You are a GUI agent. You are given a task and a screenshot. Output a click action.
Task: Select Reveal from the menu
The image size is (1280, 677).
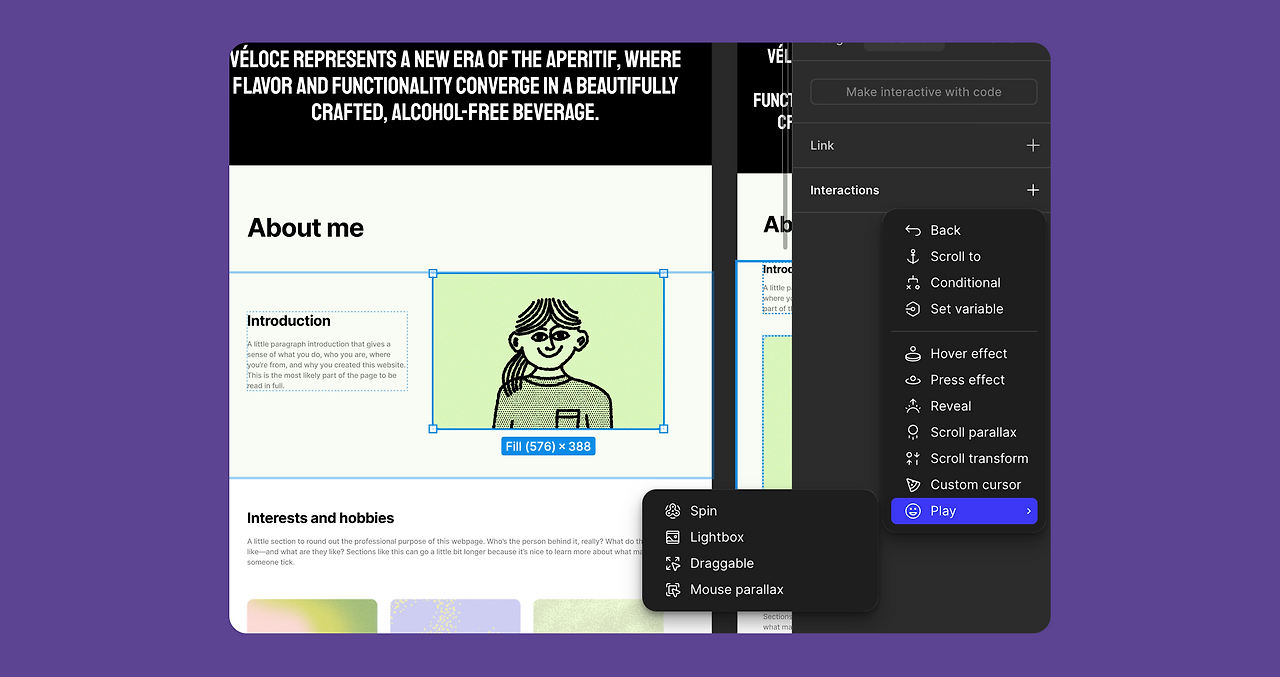coord(964,406)
